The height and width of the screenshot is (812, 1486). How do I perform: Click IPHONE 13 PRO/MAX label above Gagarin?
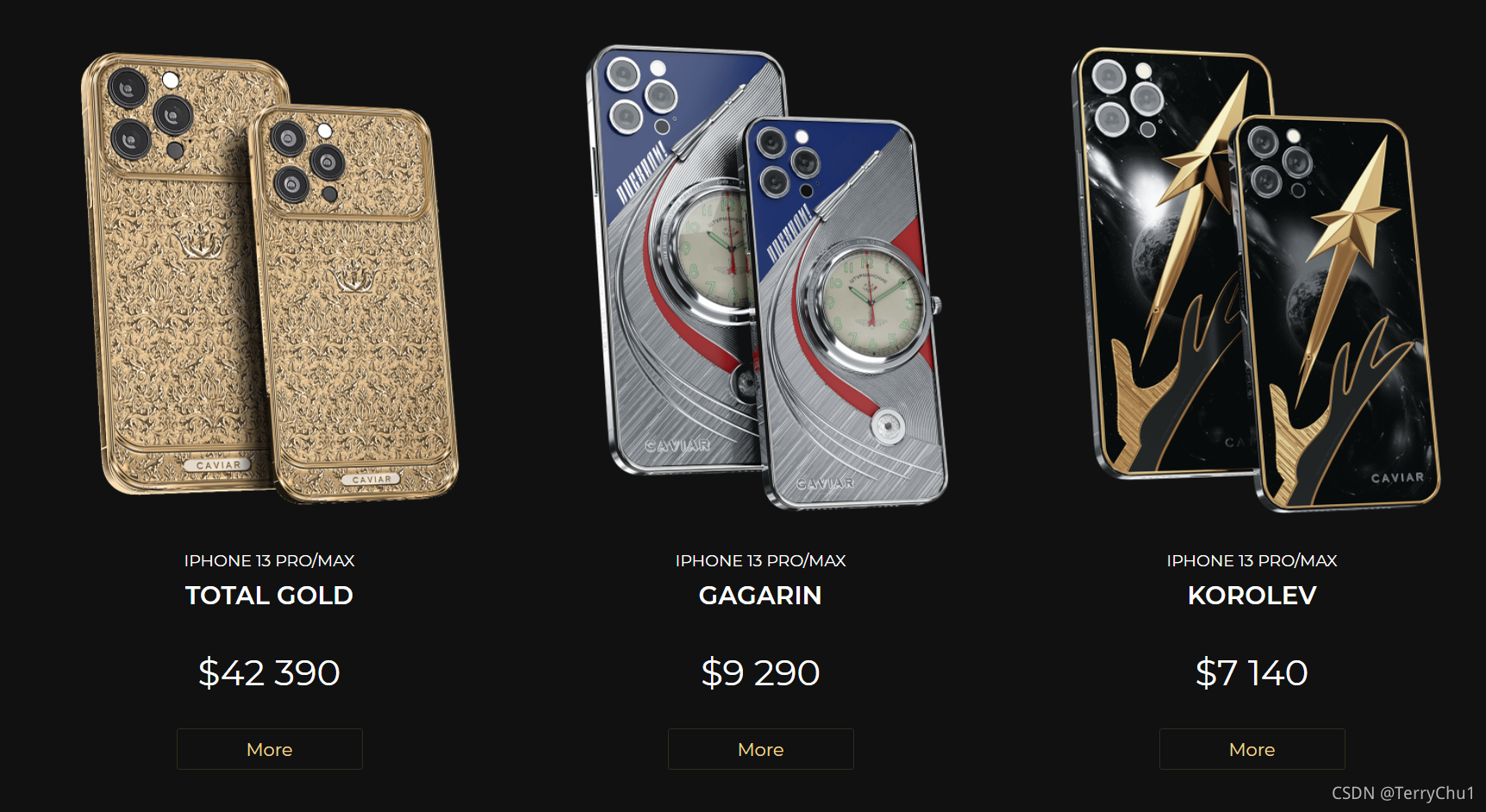coord(761,560)
